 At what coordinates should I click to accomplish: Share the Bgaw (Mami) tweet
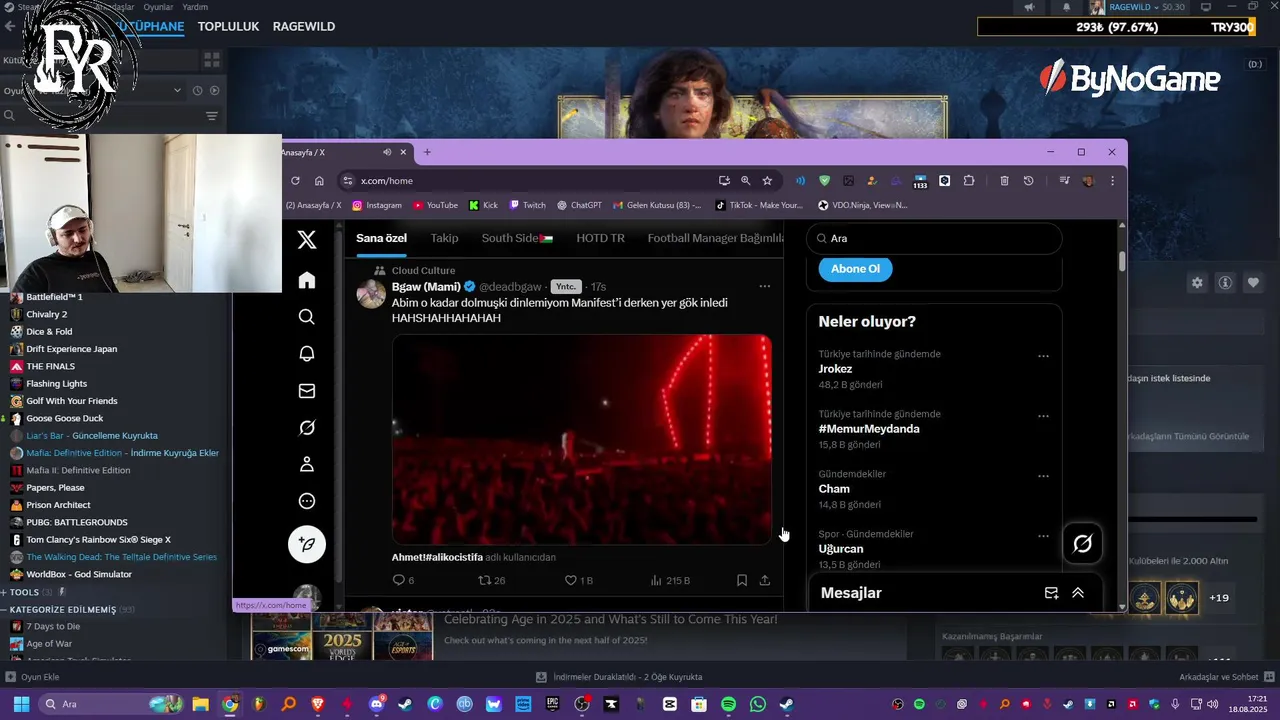point(765,580)
